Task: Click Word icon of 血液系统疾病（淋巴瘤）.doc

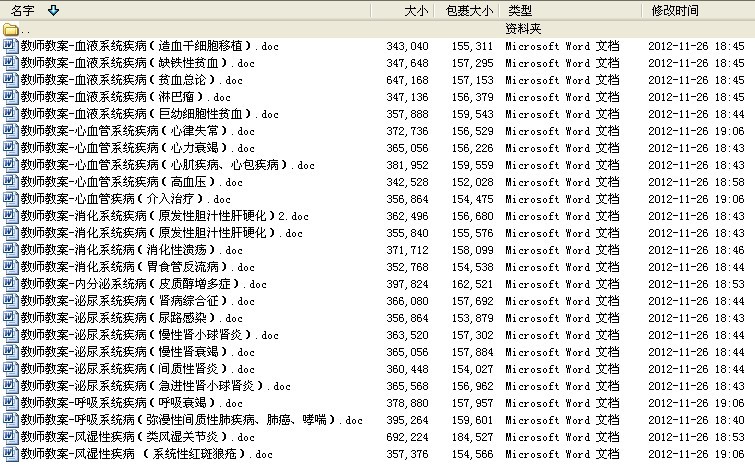Action: click(x=11, y=97)
